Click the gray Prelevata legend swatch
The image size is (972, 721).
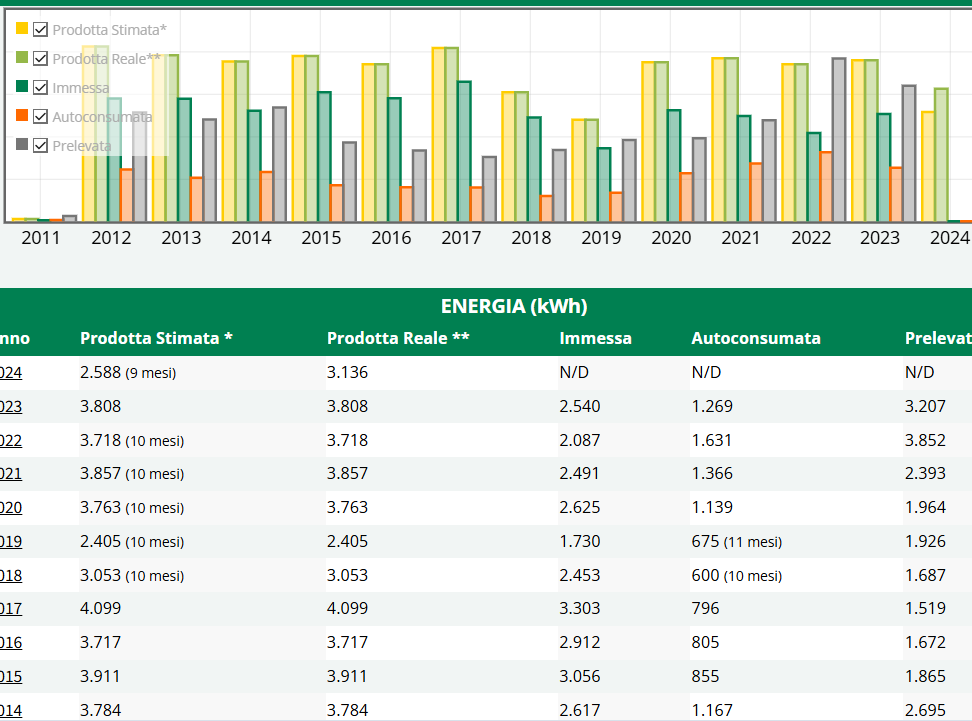point(22,146)
